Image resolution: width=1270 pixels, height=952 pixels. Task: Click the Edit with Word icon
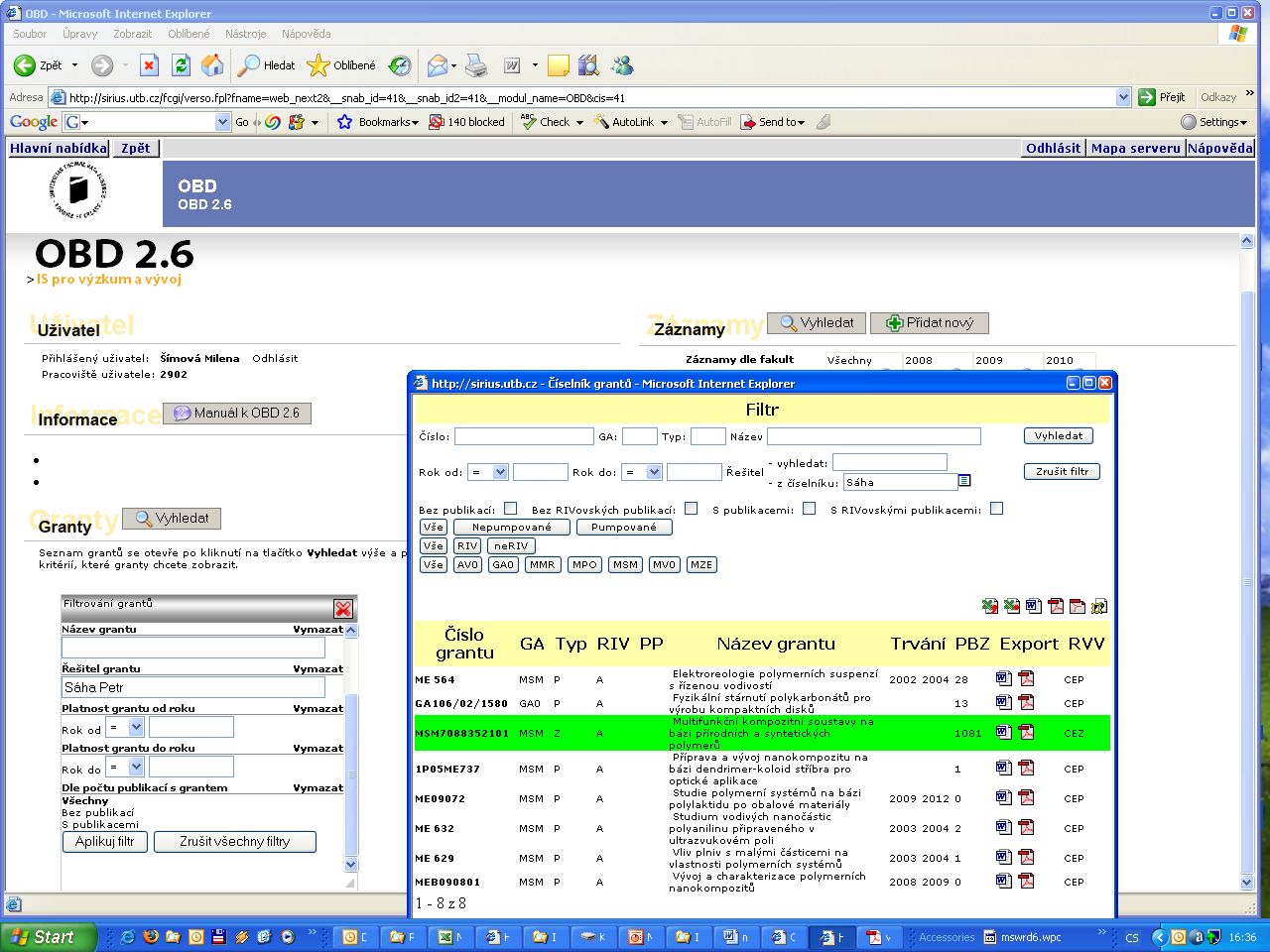tap(512, 65)
